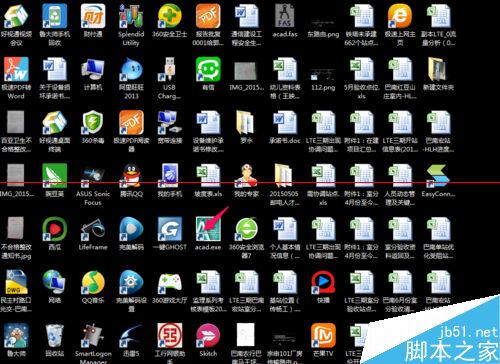This screenshot has width=500, height=364.
Task: Open the 新建文件夹 folder
Action: [438, 69]
